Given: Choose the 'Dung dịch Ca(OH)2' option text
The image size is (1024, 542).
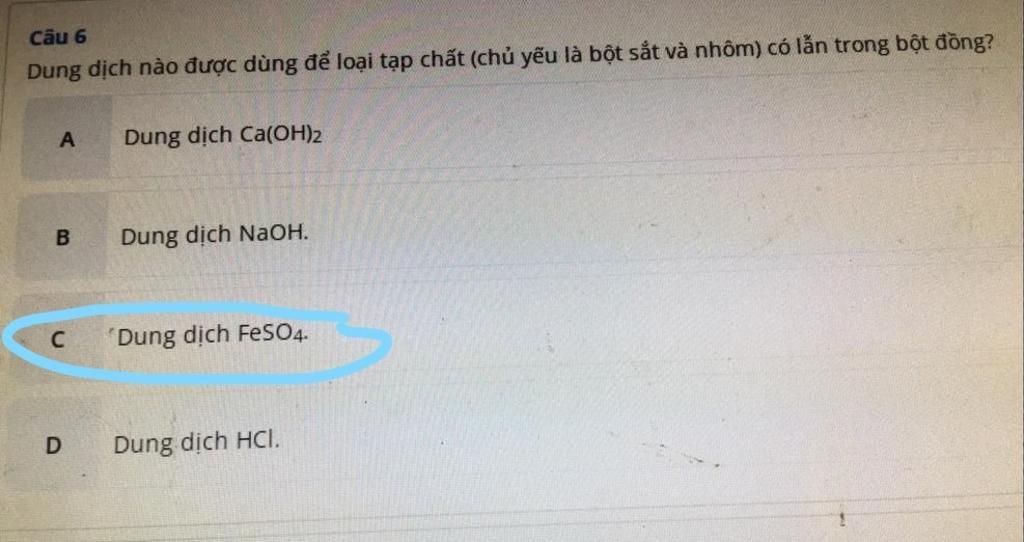Looking at the screenshot, I should (x=223, y=136).
